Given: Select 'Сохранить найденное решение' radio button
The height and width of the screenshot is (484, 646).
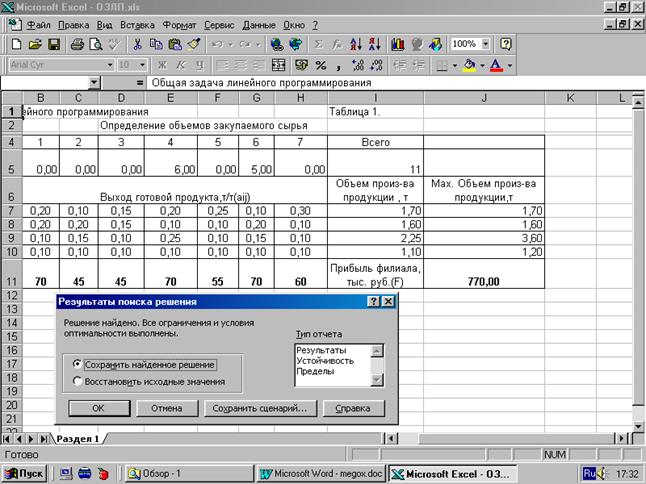Looking at the screenshot, I should [x=77, y=364].
